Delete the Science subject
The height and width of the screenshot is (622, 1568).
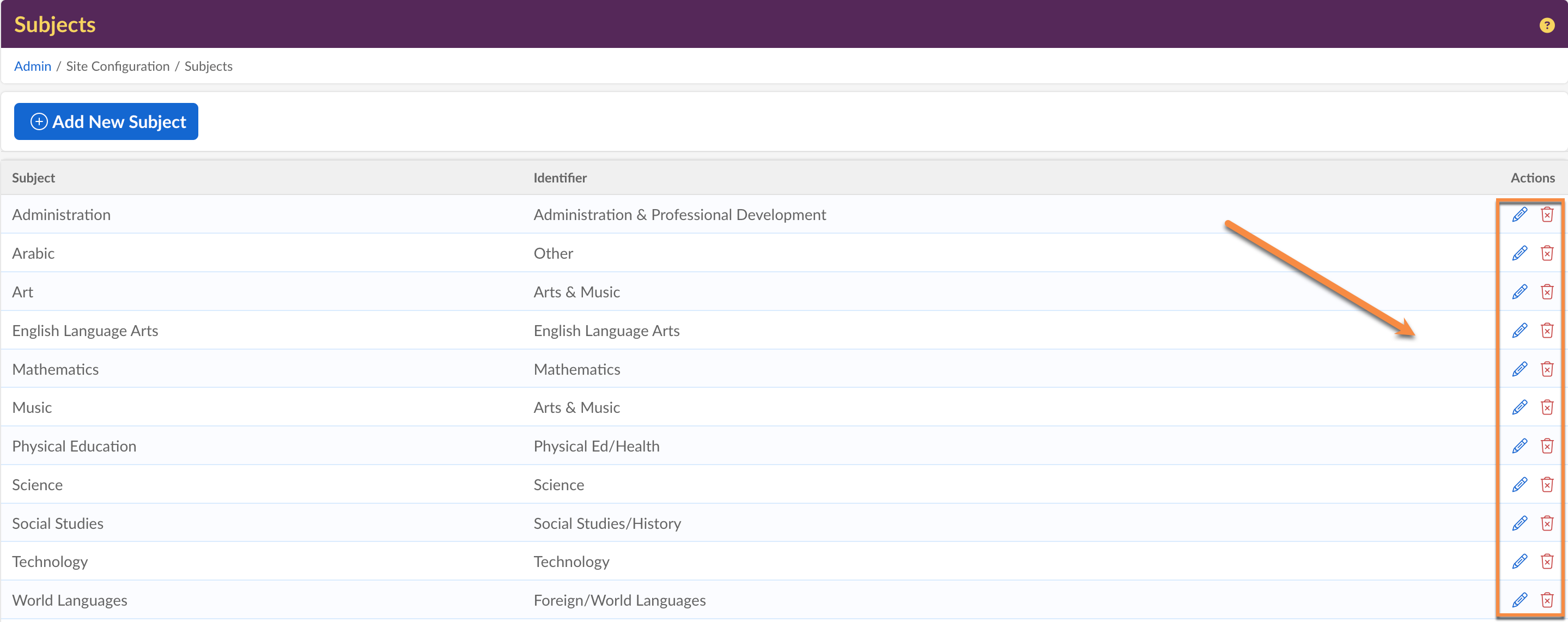[1547, 484]
